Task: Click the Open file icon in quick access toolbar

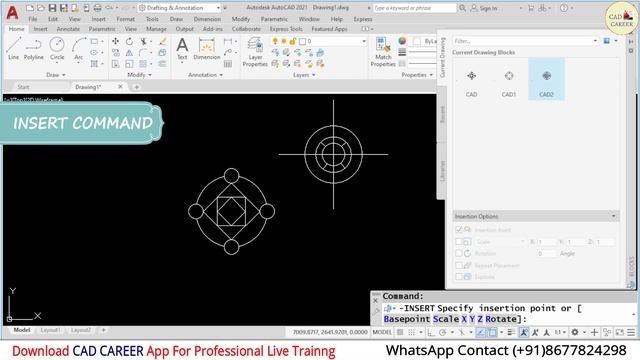Action: (41, 8)
